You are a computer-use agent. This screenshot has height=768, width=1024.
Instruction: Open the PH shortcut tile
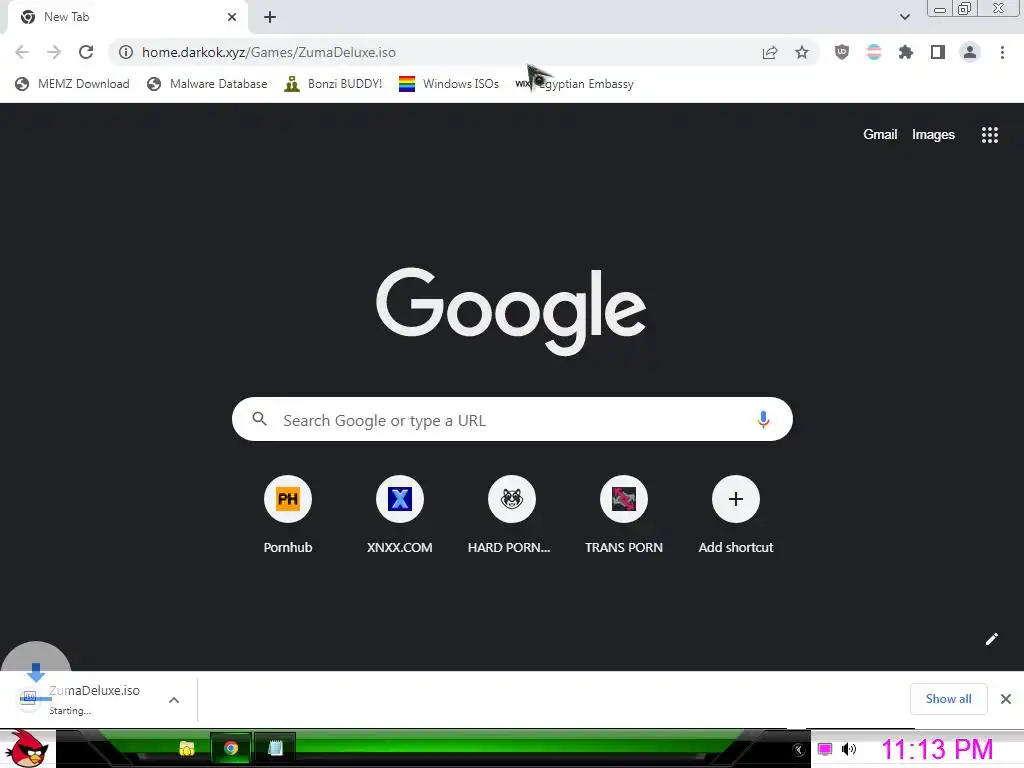click(x=287, y=500)
